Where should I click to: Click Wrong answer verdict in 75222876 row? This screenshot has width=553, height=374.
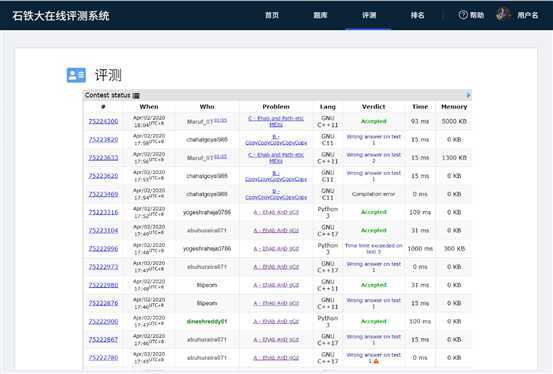tap(373, 303)
